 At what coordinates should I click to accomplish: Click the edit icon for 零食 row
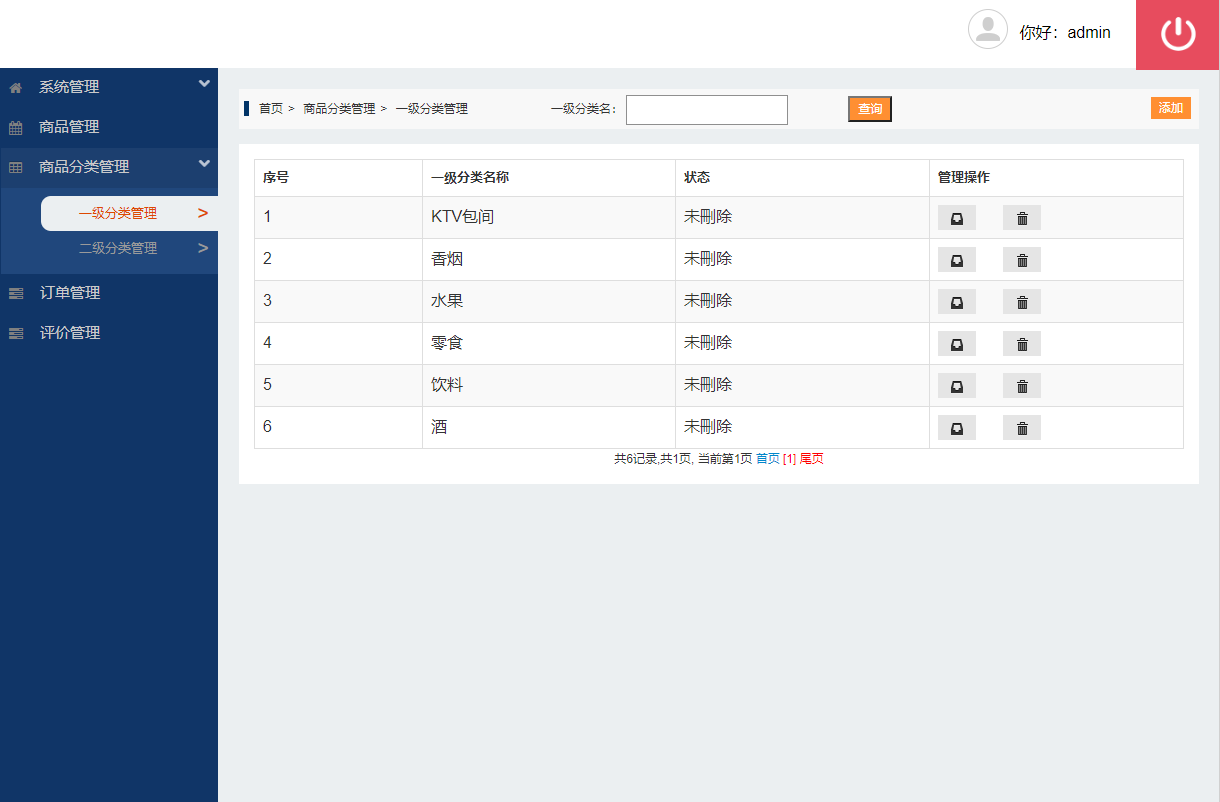(x=956, y=343)
